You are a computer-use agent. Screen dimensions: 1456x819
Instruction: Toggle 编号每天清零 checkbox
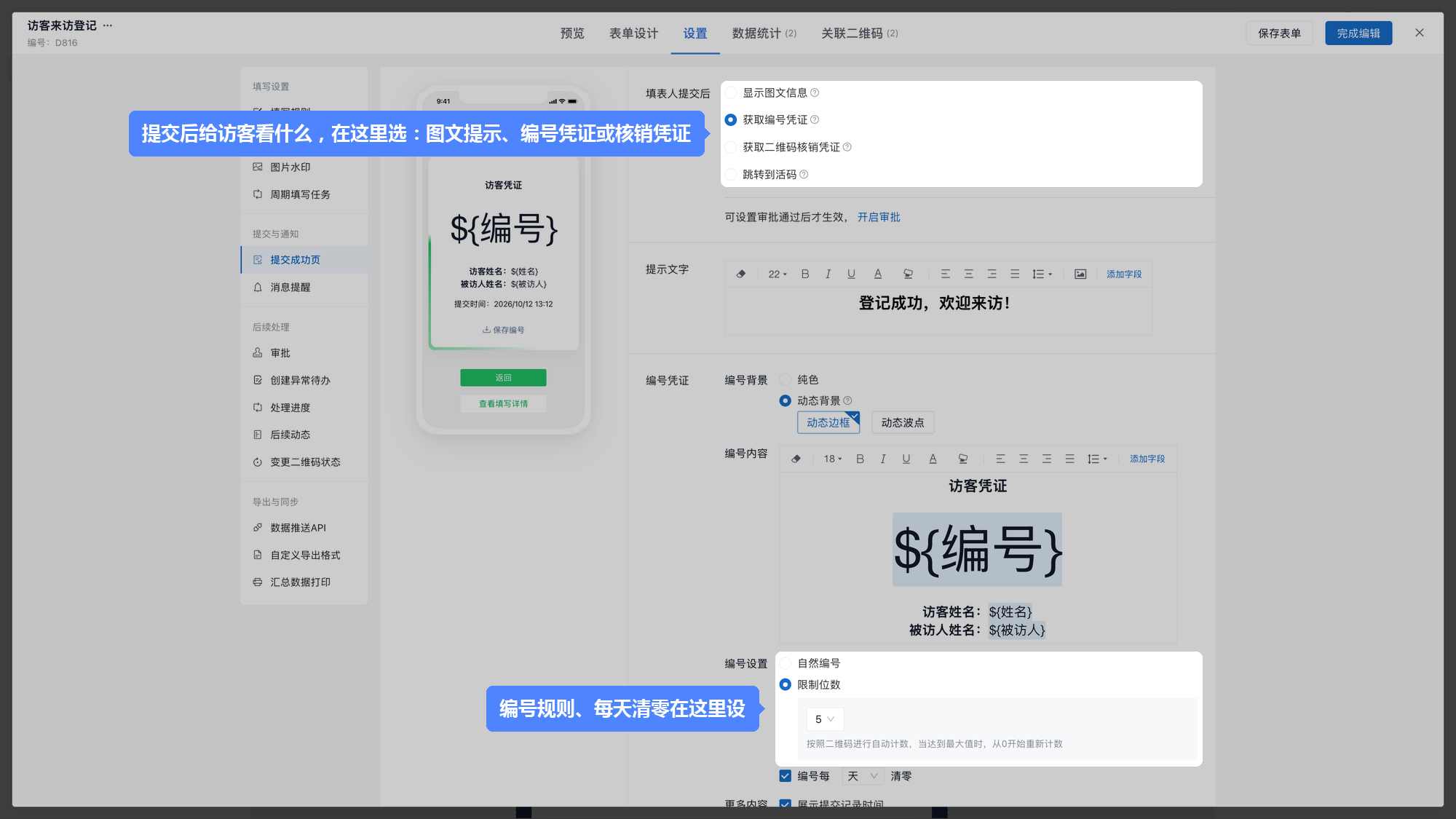click(786, 776)
